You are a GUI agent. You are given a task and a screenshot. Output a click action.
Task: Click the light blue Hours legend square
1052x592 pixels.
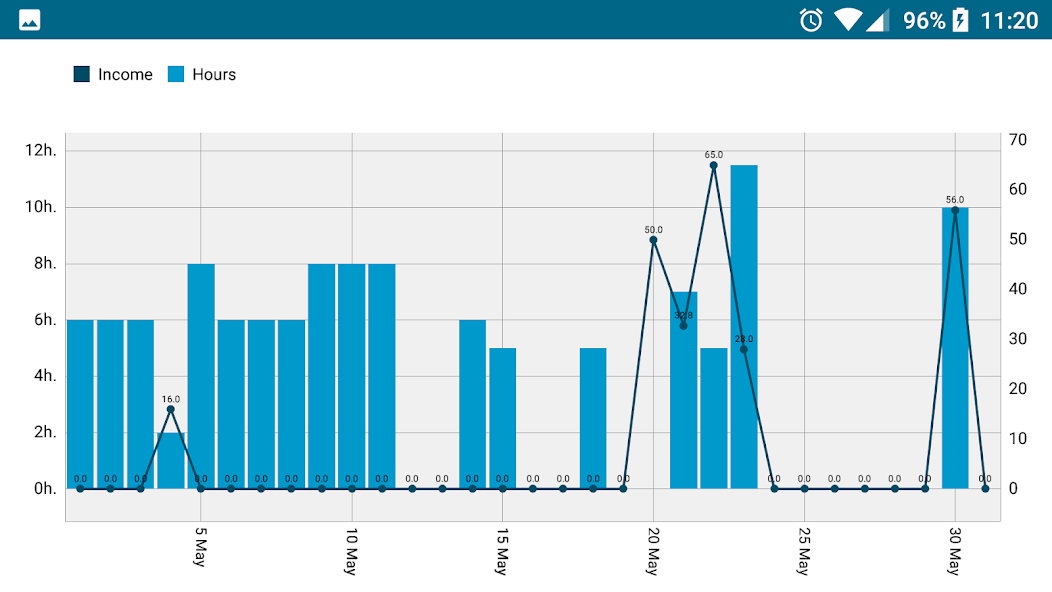click(x=176, y=74)
